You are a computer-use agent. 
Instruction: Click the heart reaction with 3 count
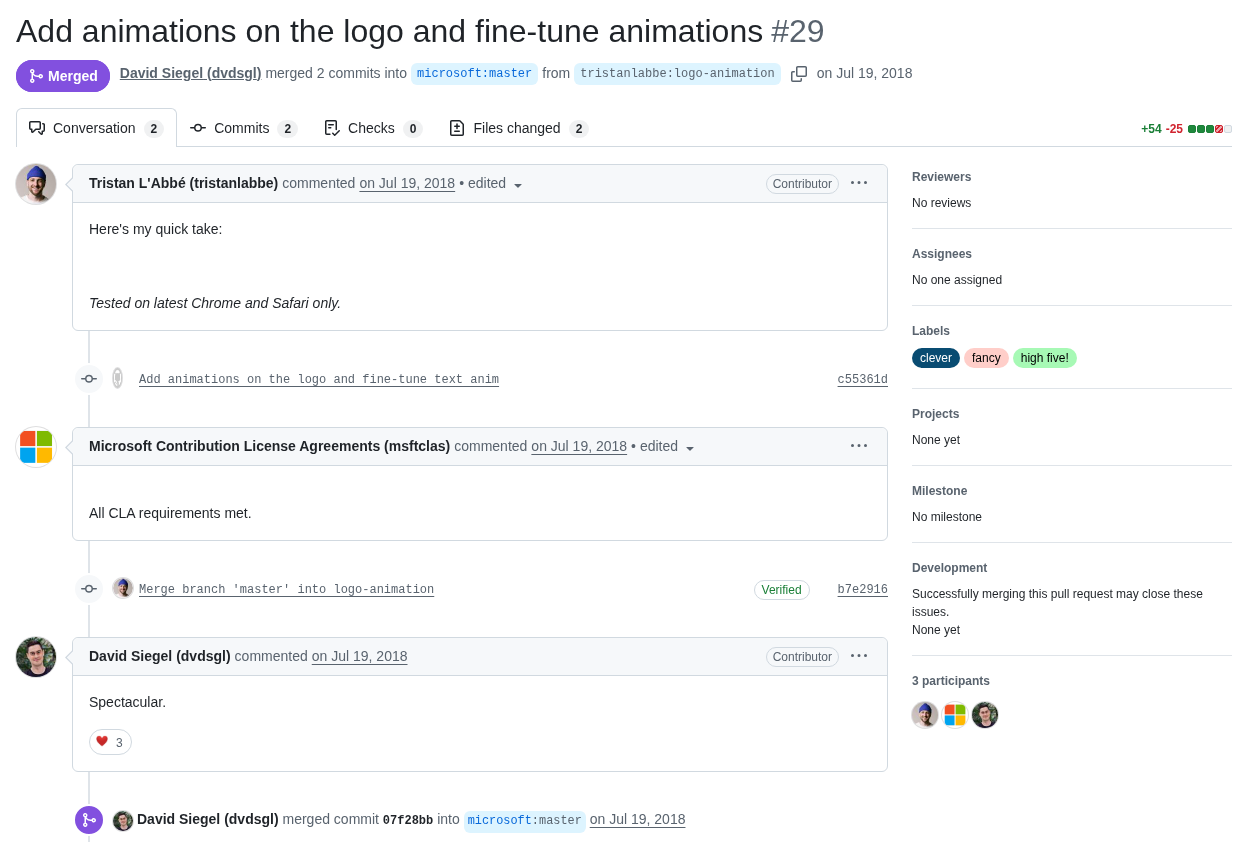pos(110,742)
